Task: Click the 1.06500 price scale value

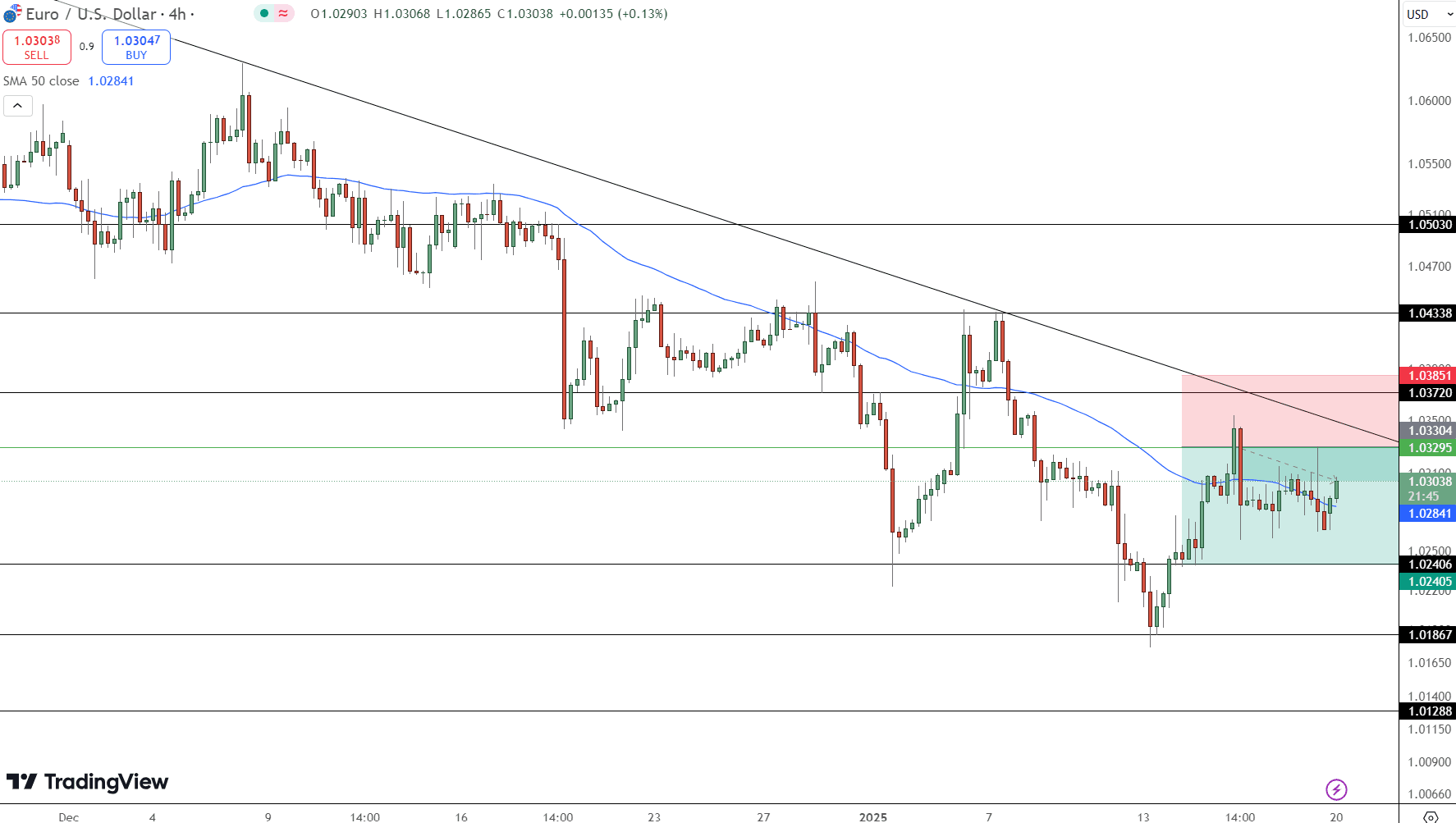Action: (x=1430, y=38)
